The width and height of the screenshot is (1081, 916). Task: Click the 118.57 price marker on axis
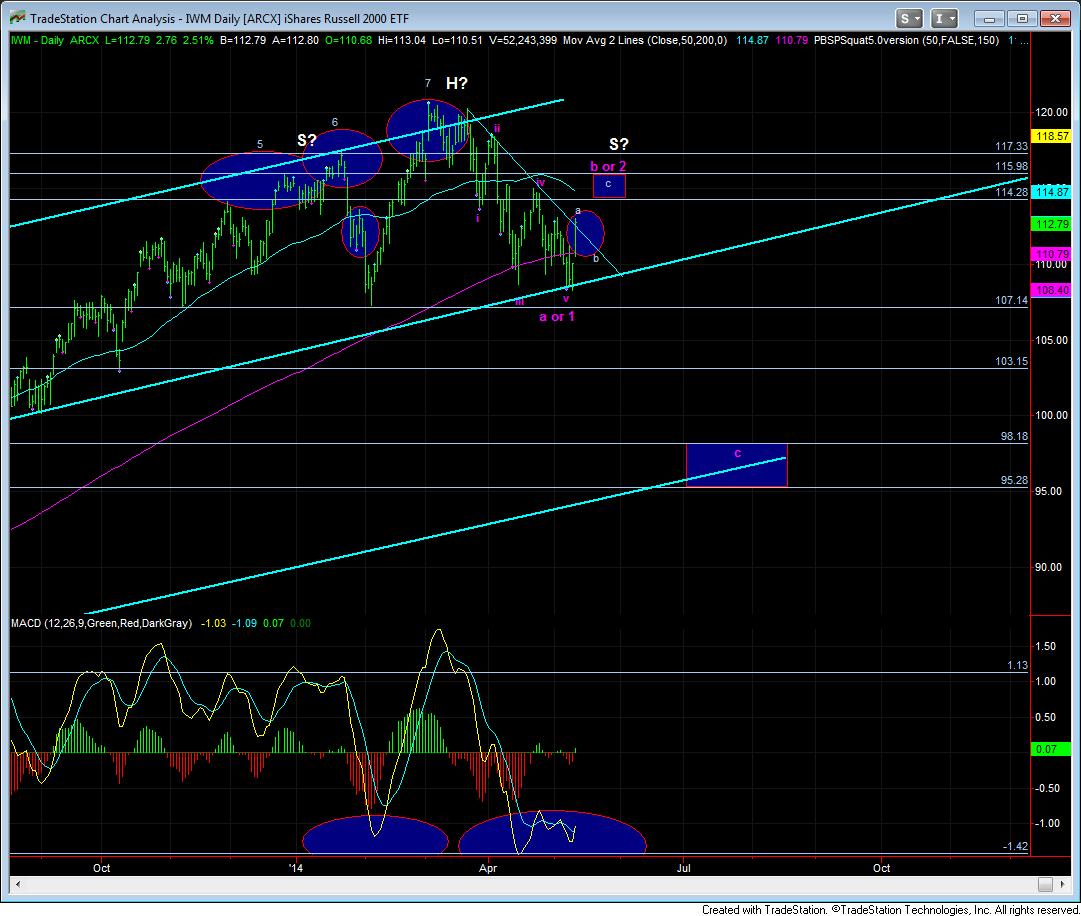1054,136
